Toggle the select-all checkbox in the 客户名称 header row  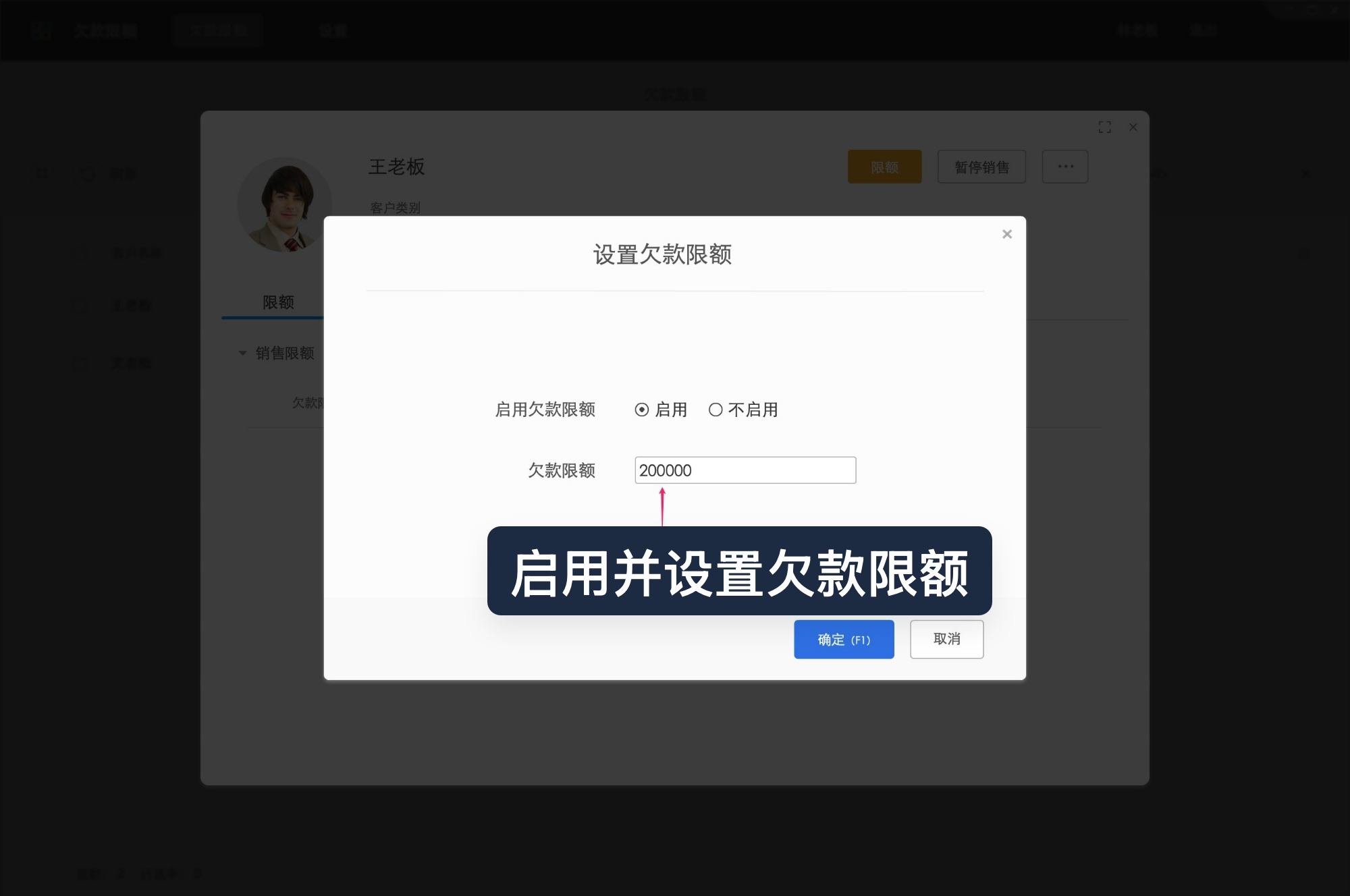[x=80, y=253]
